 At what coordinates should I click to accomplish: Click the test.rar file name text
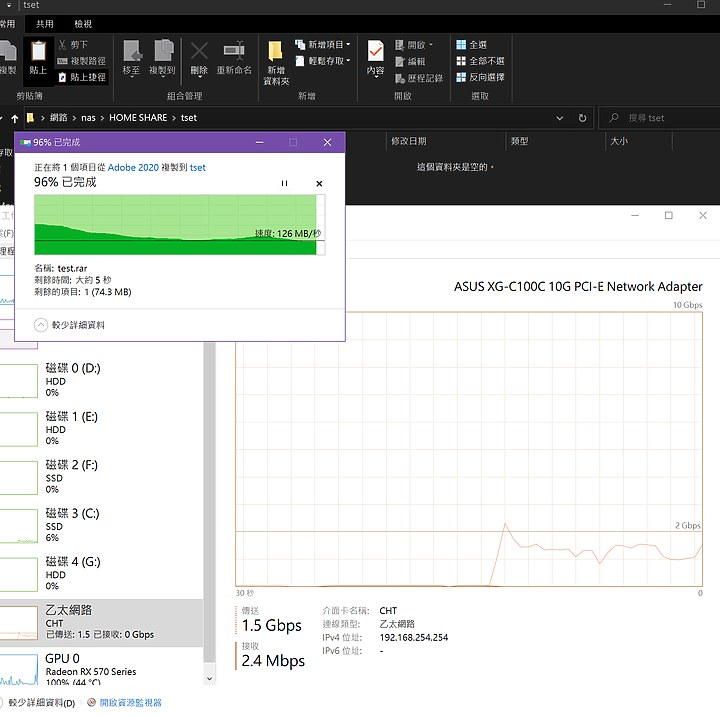click(73, 269)
